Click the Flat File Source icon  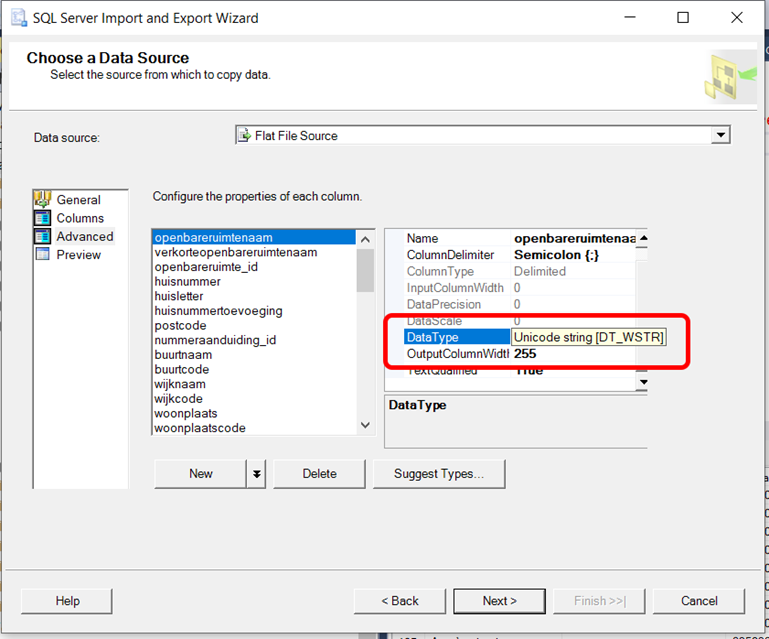pos(244,135)
